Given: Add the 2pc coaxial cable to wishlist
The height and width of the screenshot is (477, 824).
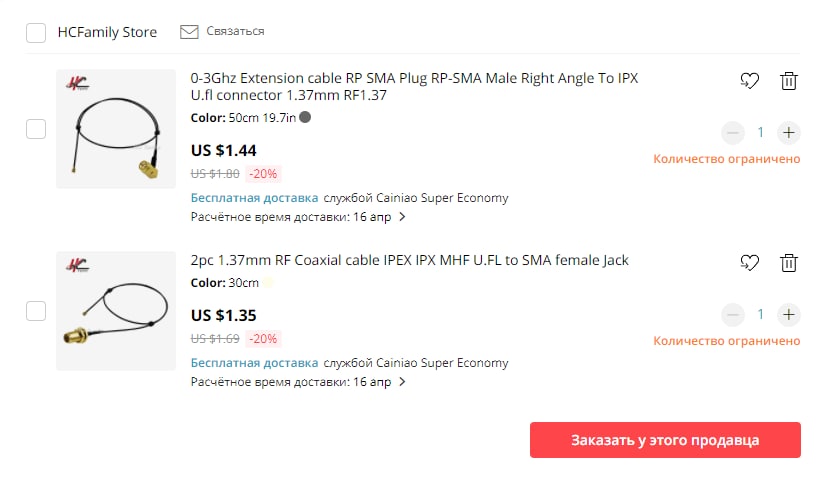Looking at the screenshot, I should [x=749, y=263].
